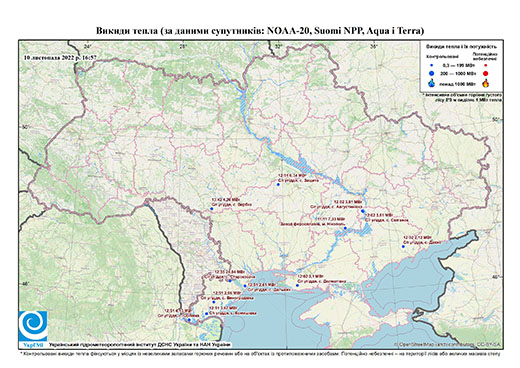Click the 2.12 MW marker near Azov coast
This screenshot has width=520, height=368.
coord(403,247)
